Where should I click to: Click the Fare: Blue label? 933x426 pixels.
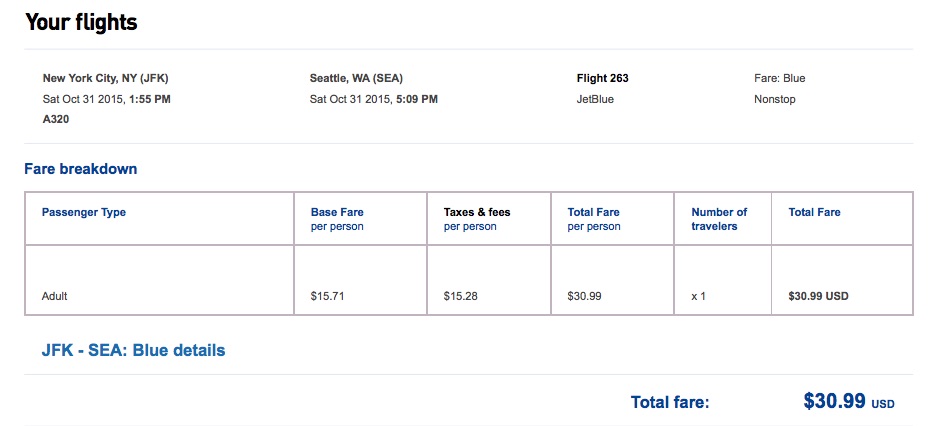click(779, 78)
